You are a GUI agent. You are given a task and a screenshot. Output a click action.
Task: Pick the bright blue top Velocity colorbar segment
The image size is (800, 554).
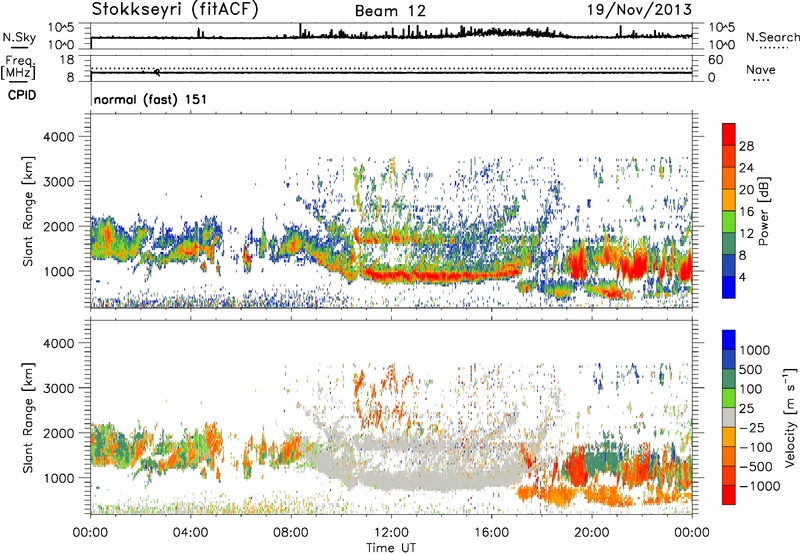729,339
